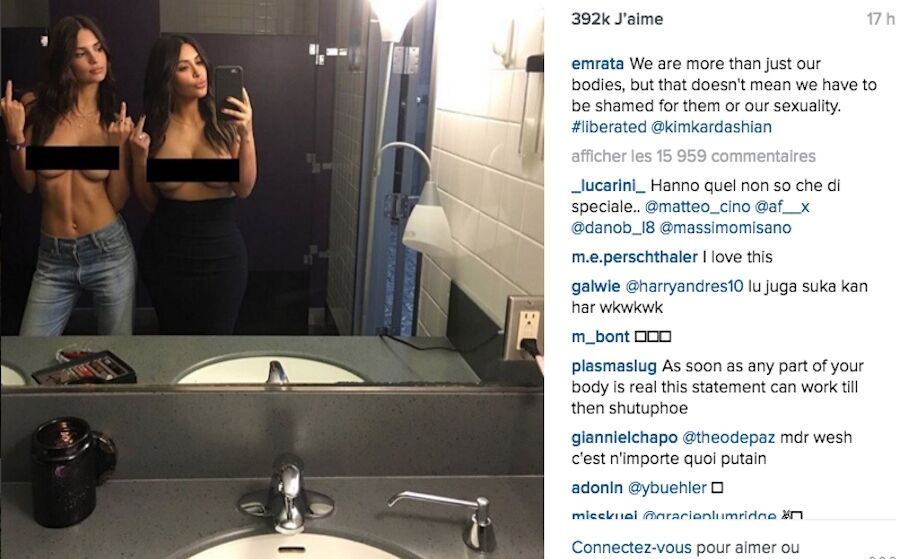The width and height of the screenshot is (900, 559).
Task: Open the @massimomisano mention
Action: pyautogui.click(x=726, y=228)
